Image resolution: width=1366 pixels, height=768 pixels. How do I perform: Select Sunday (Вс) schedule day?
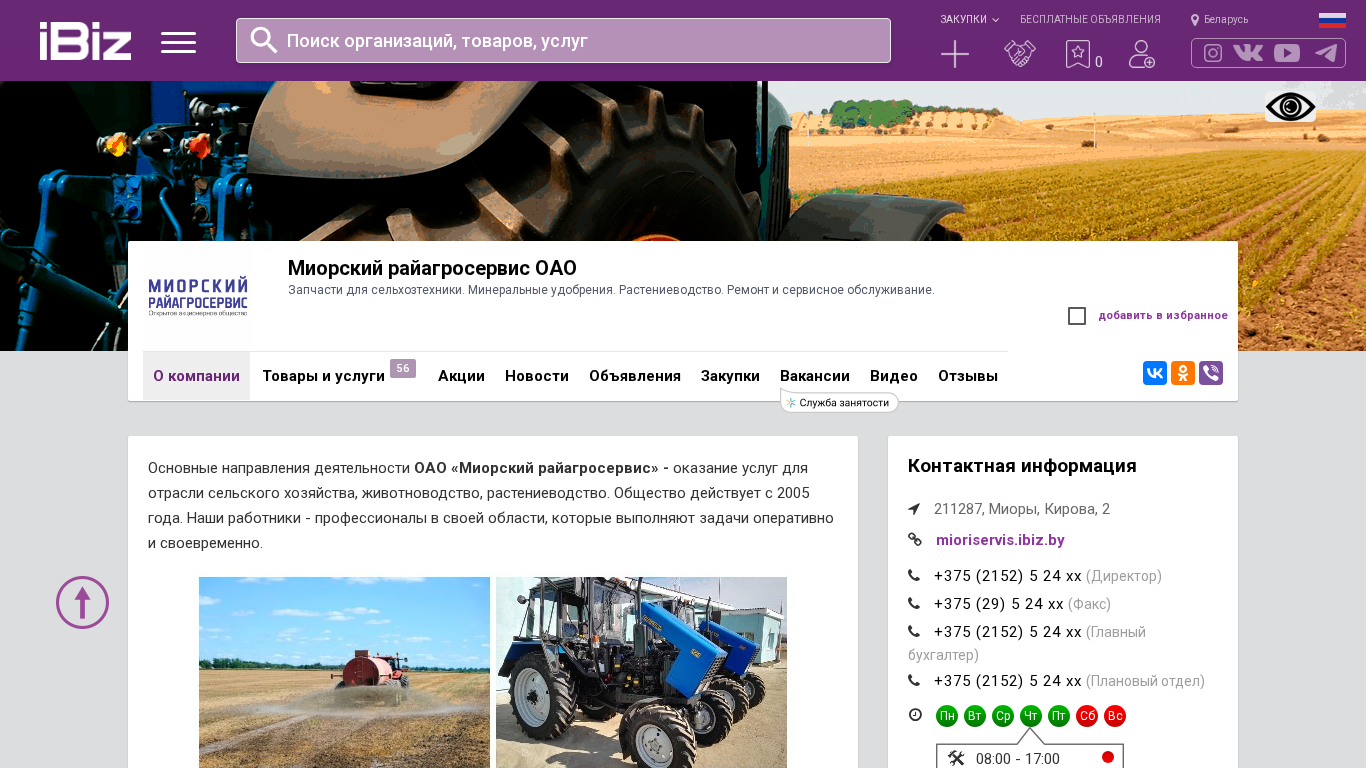[x=1115, y=716]
